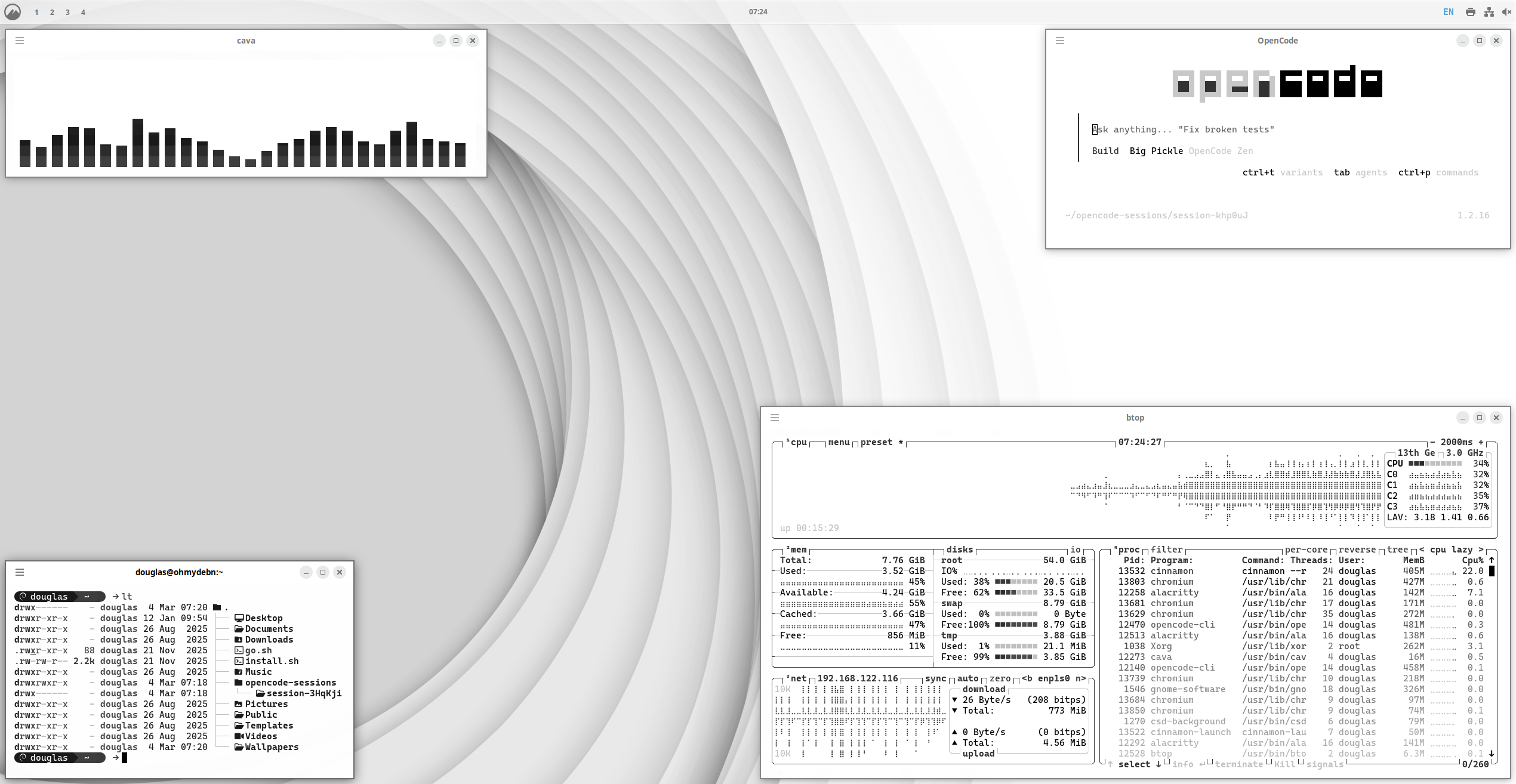Open hamburger menu in cava window
This screenshot has width=1516, height=784.
pos(20,41)
